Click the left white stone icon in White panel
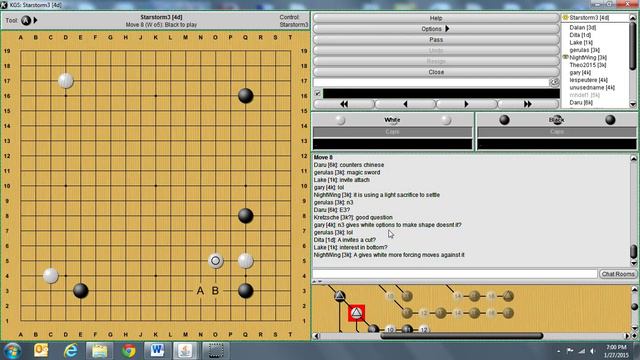This screenshot has height=360, width=640. 340,120
